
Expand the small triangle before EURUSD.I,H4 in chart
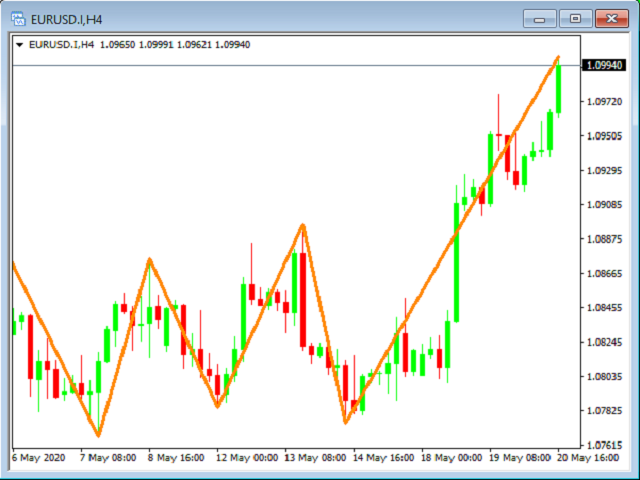19,45
